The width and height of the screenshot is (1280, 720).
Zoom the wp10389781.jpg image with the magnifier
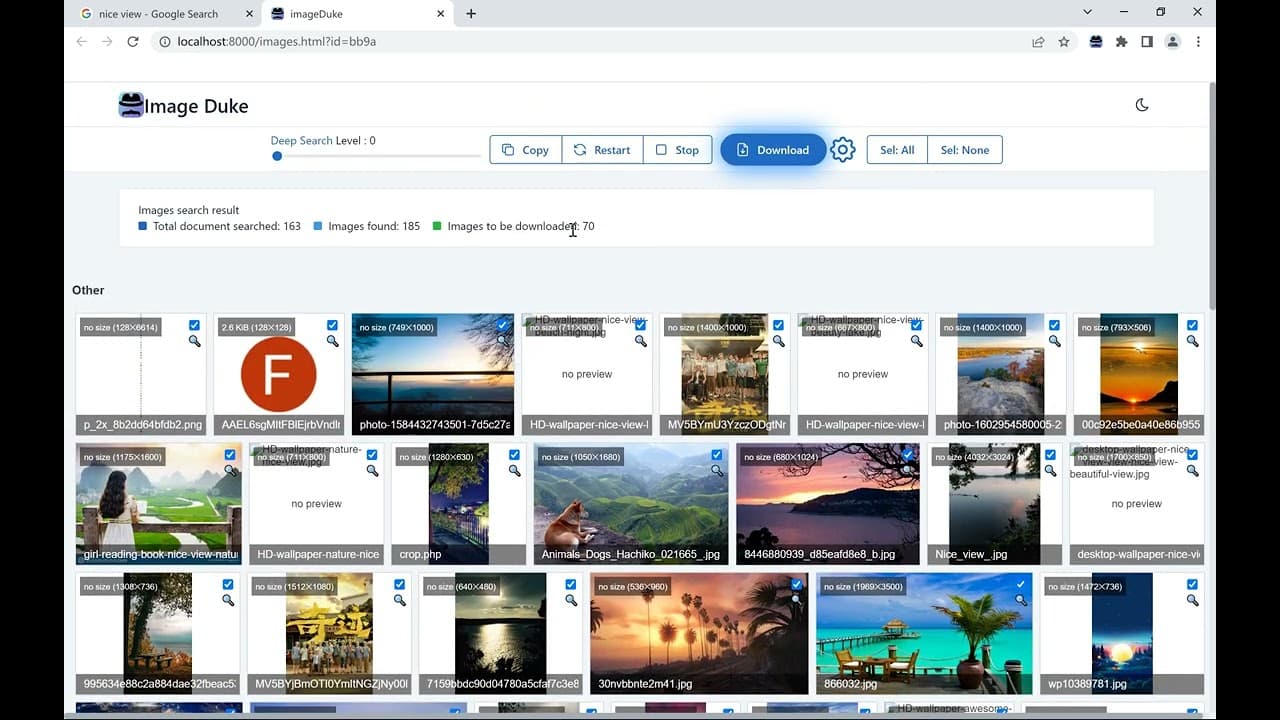pyautogui.click(x=1192, y=601)
